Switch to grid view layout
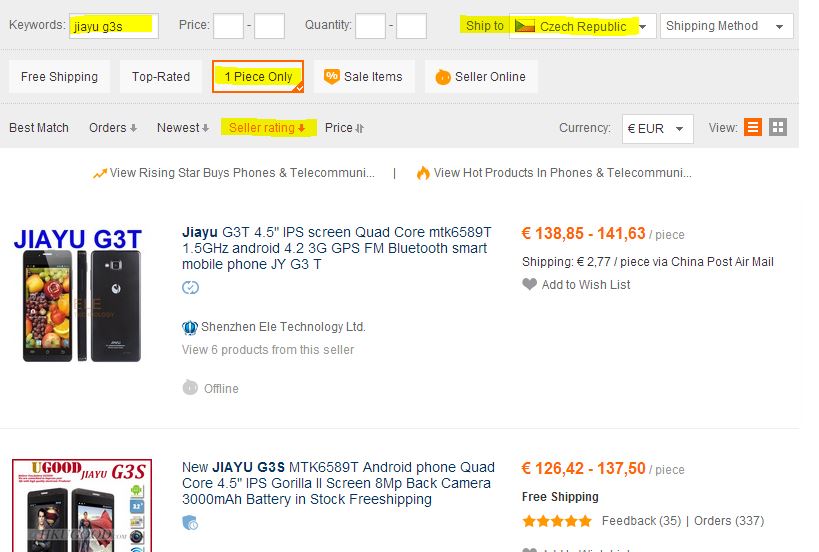The height and width of the screenshot is (552, 819). pyautogui.click(x=778, y=127)
